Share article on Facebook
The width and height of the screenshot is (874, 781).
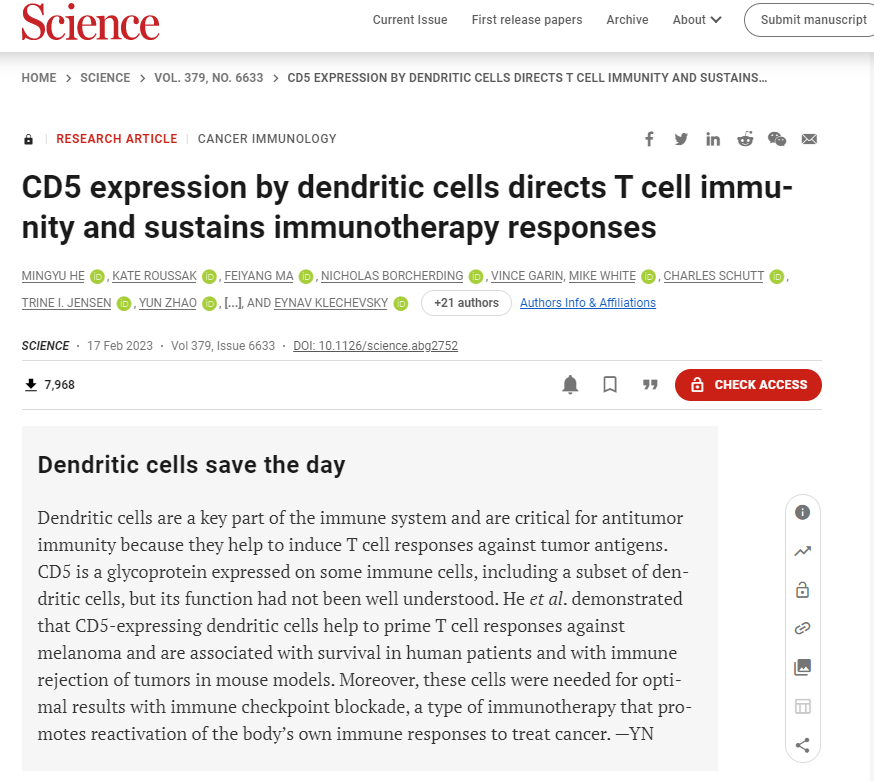649,139
